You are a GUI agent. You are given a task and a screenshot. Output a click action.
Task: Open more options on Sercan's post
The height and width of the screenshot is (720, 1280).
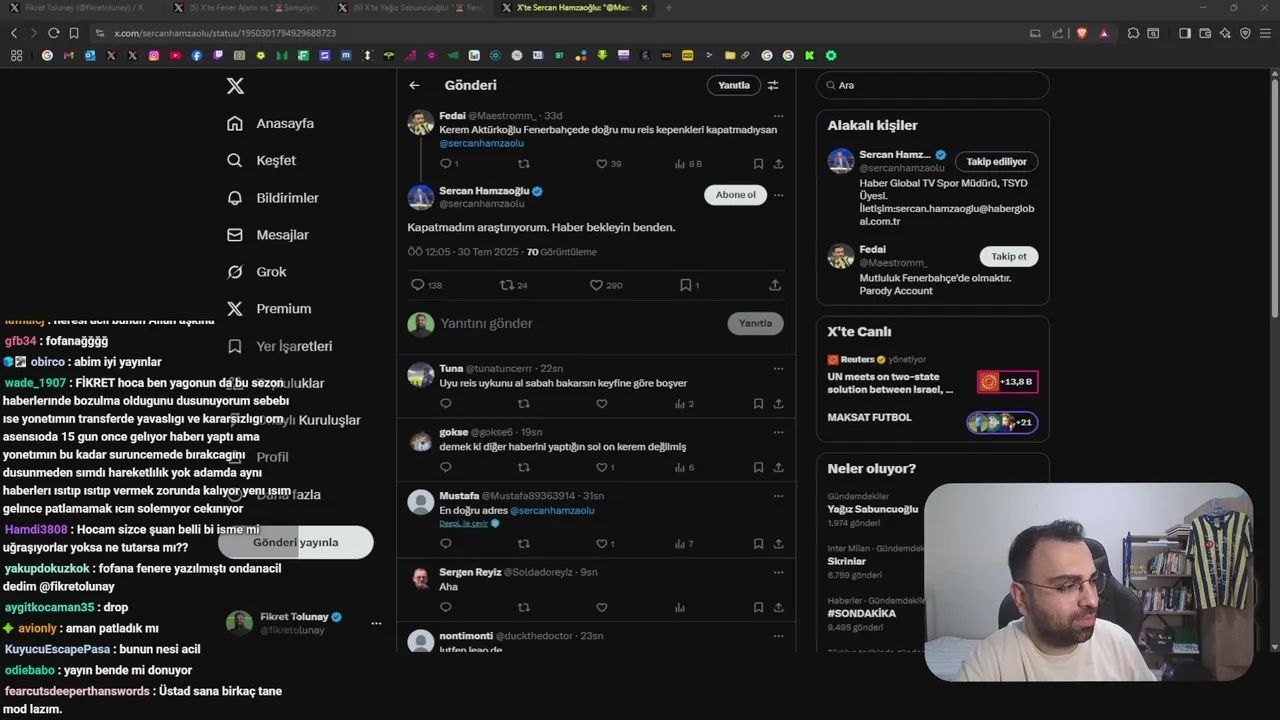778,195
